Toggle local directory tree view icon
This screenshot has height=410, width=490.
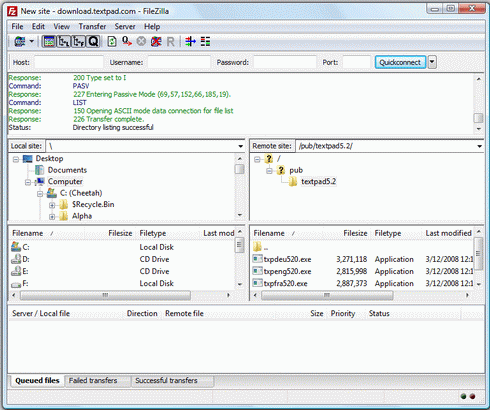63,42
